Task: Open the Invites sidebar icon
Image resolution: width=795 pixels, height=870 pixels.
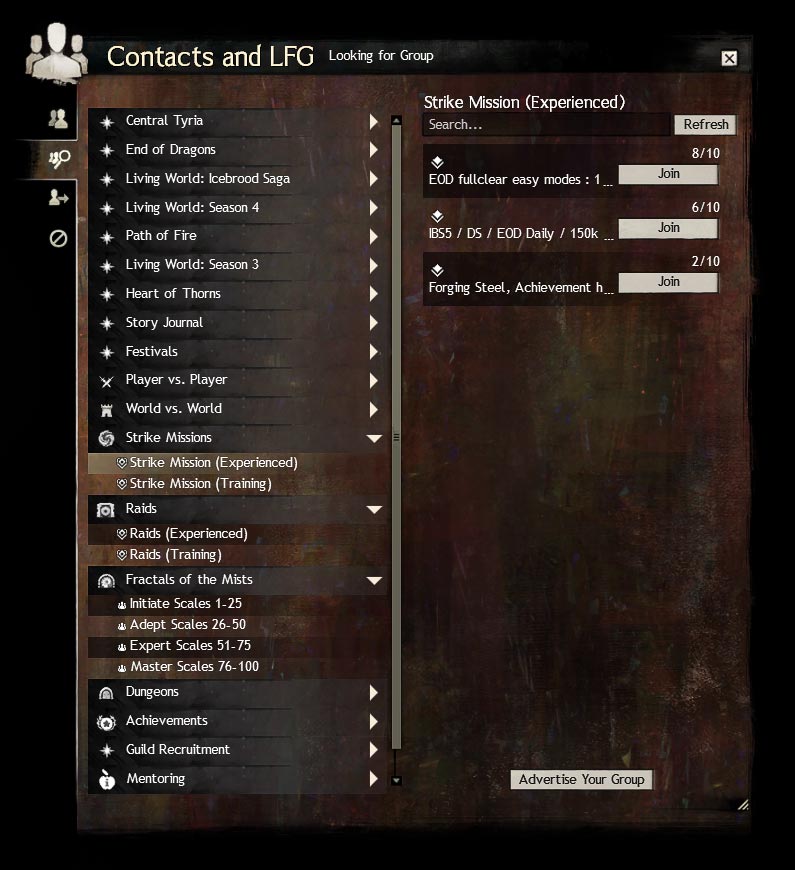Action: coord(58,197)
